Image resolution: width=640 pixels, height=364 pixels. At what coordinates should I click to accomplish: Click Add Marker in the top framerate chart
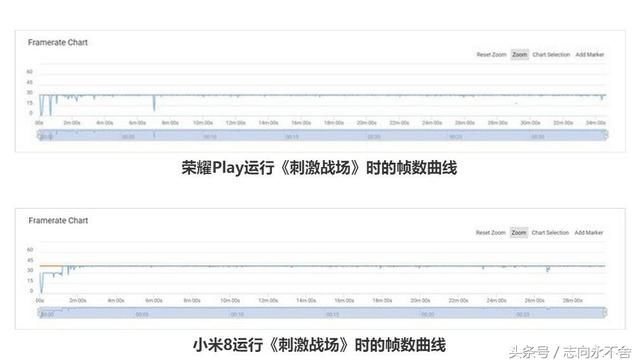590,54
